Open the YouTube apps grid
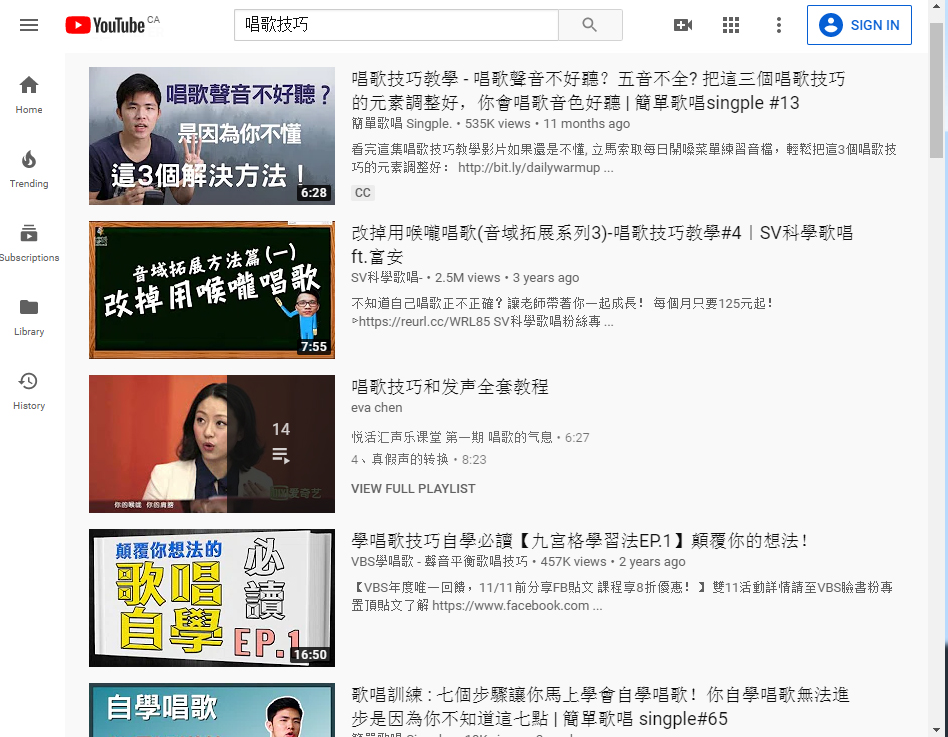948x737 pixels. pyautogui.click(x=731, y=25)
